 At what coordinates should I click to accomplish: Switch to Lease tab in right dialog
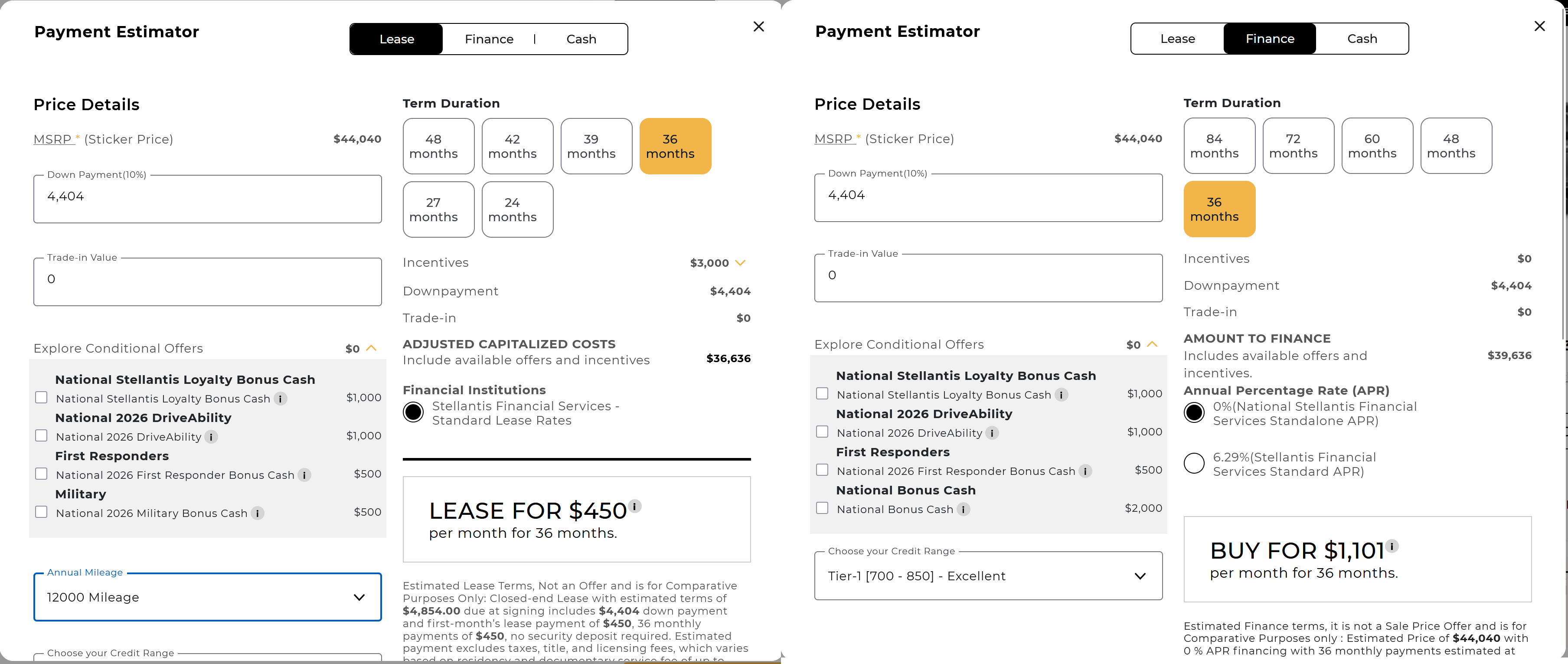tap(1178, 38)
